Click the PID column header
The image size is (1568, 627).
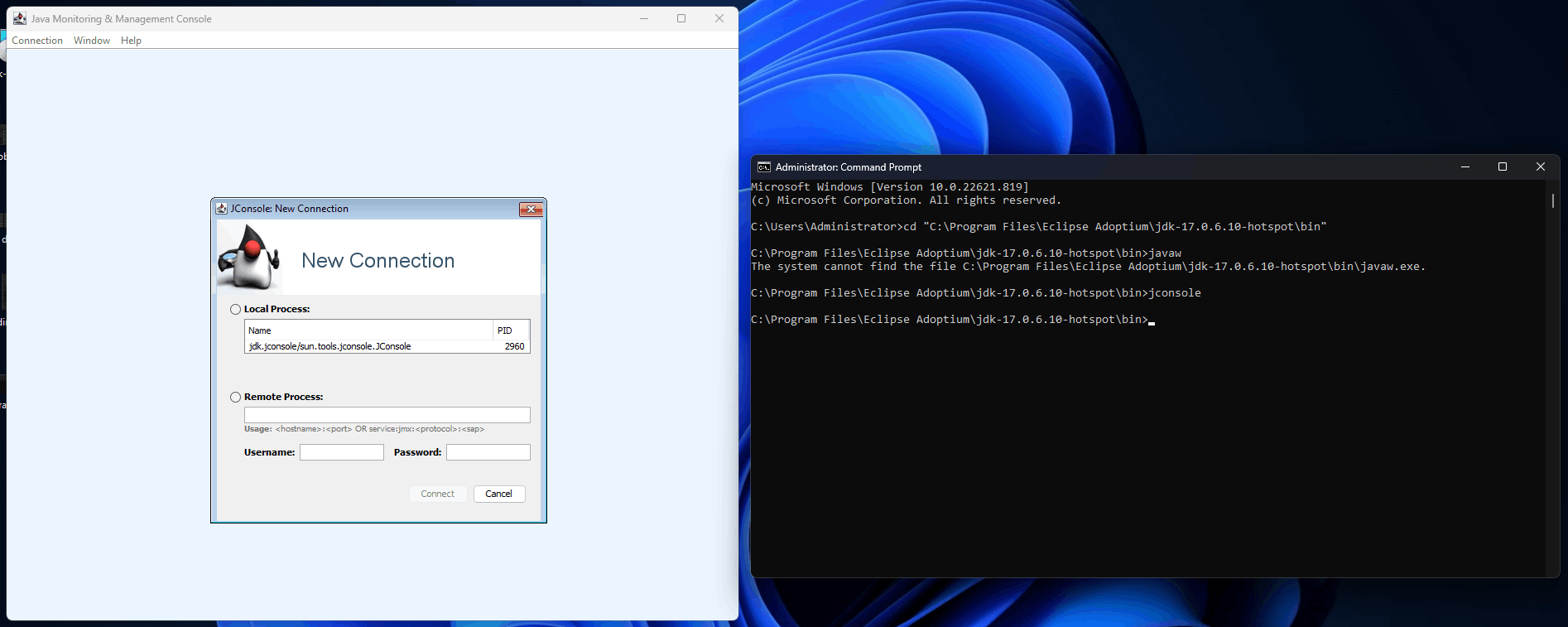pos(511,330)
